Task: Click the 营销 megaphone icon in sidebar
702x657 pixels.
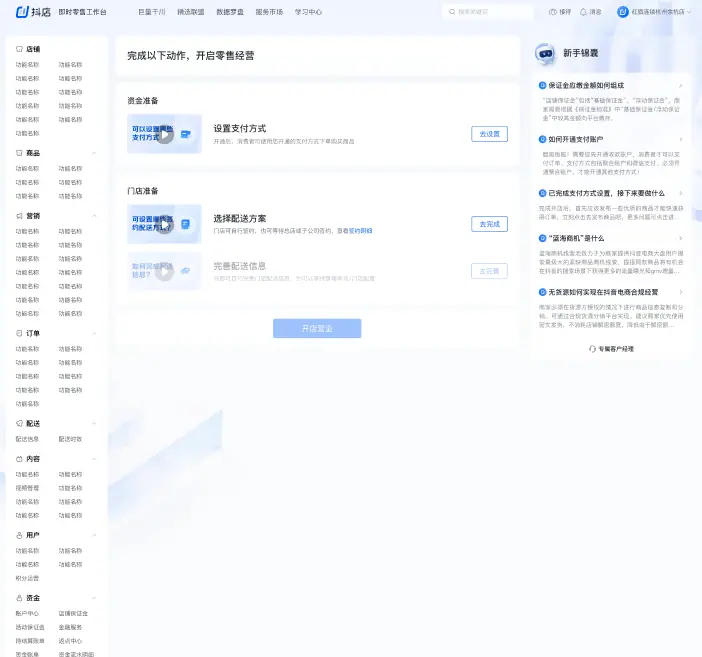Action: [x=19, y=216]
